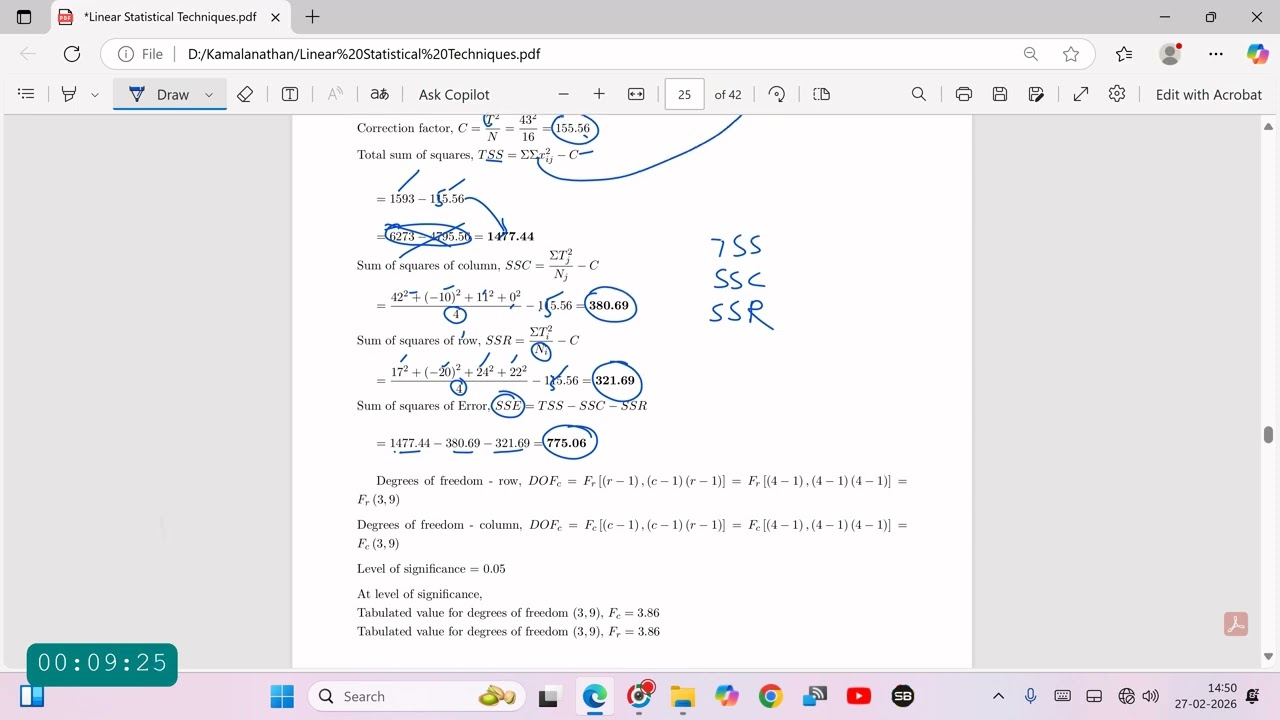Activate the Add text tool
Viewport: 1280px width, 720px height.
(290, 94)
